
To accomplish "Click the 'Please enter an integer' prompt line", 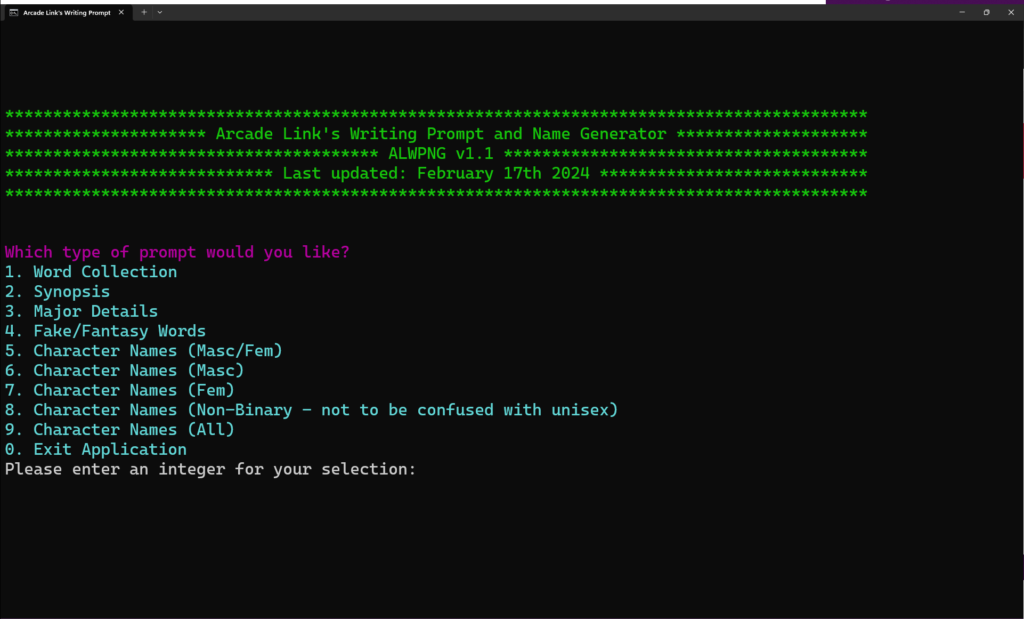I will [210, 469].
